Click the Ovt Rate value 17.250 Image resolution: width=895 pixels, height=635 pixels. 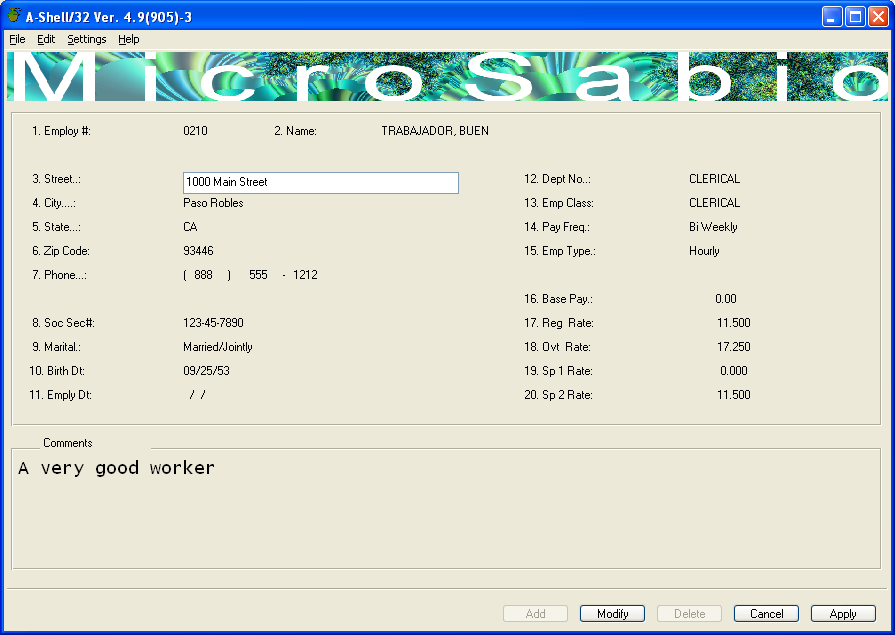click(733, 347)
